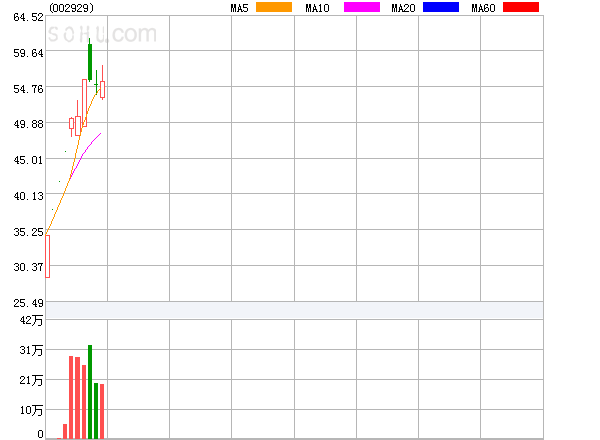Screen dimensions: 600x440
Task: Click the 25.49 price axis label
Action: pyautogui.click(x=28, y=303)
